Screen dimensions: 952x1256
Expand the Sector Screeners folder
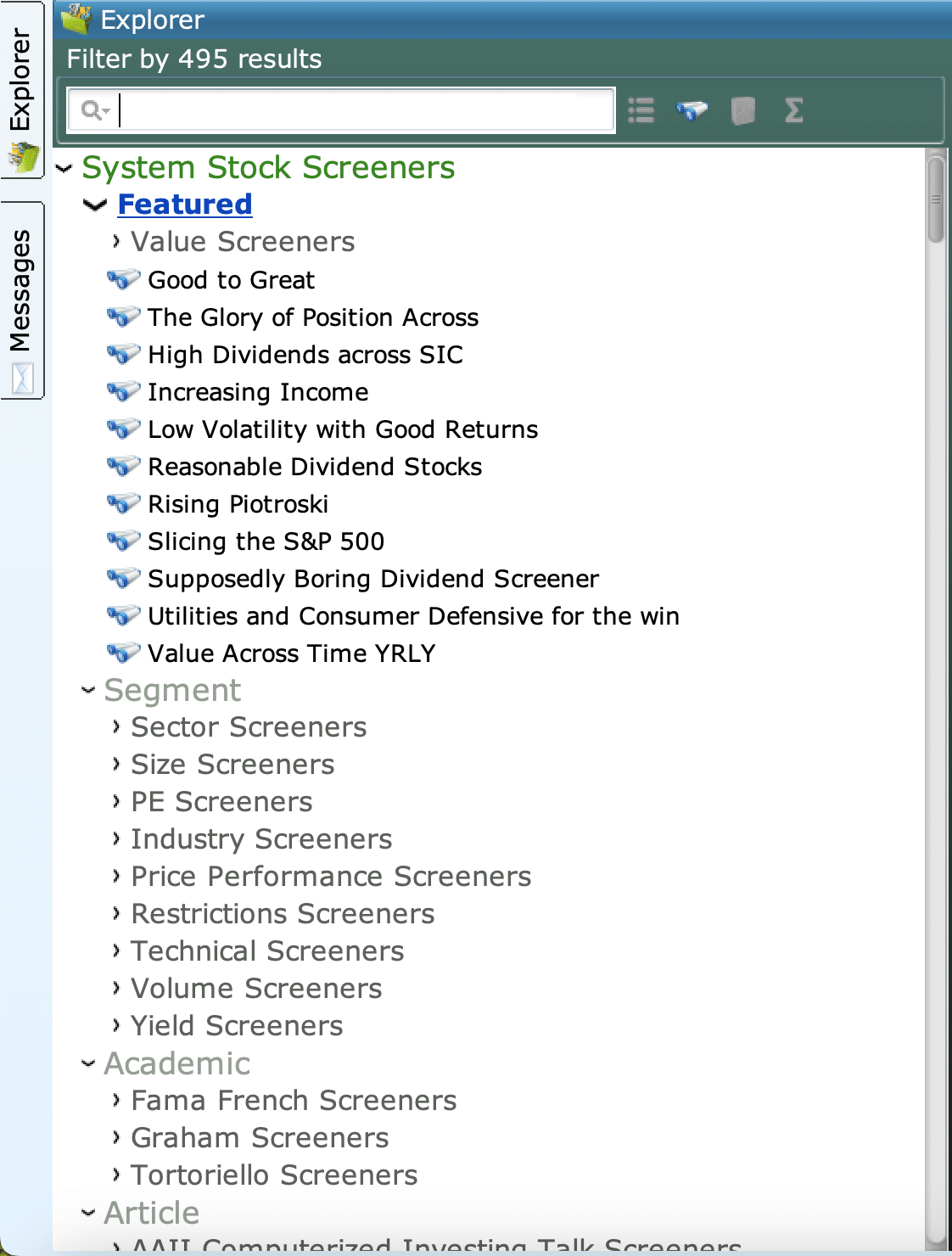[x=116, y=727]
